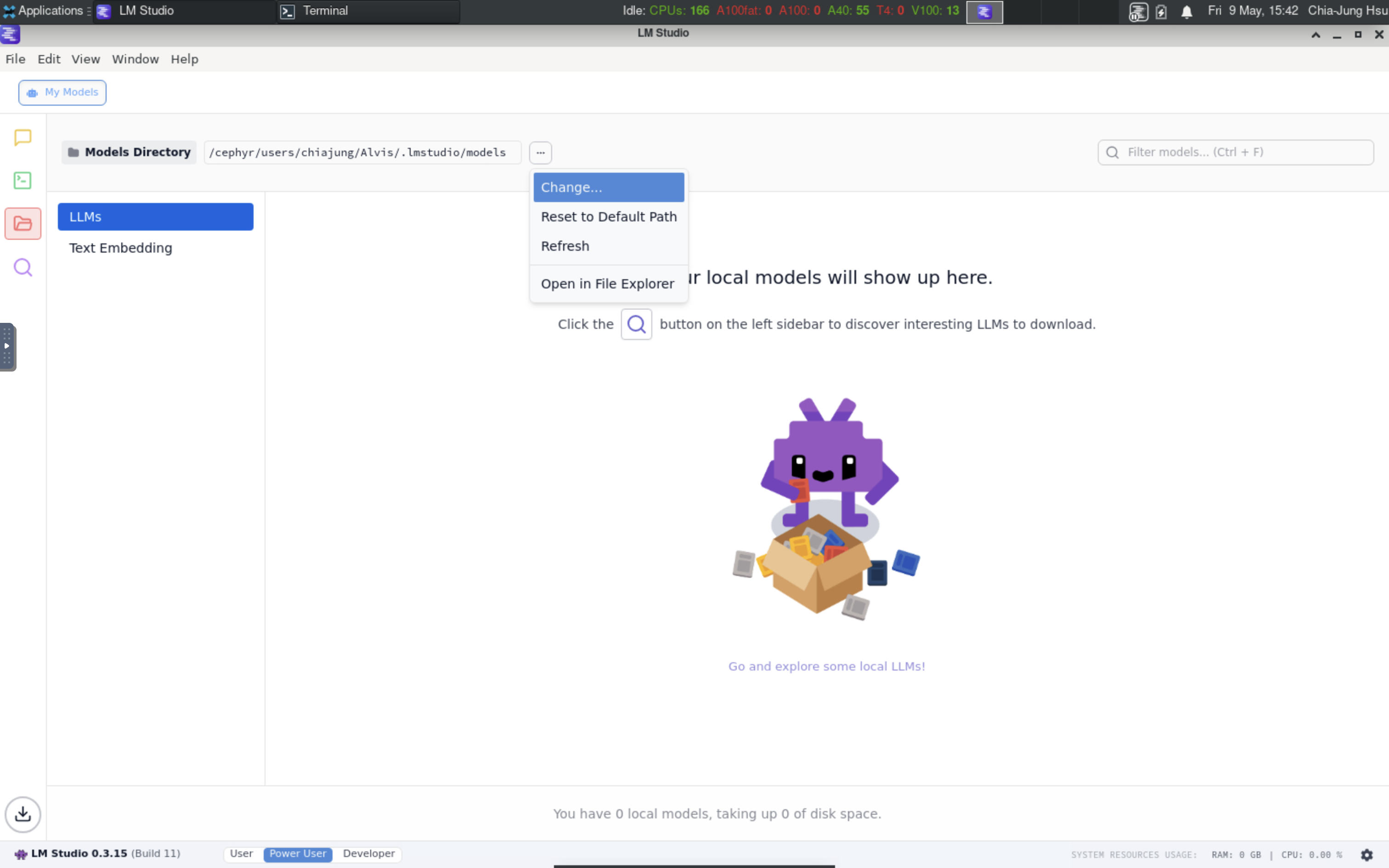
Task: Switch to User mode
Action: tap(241, 854)
